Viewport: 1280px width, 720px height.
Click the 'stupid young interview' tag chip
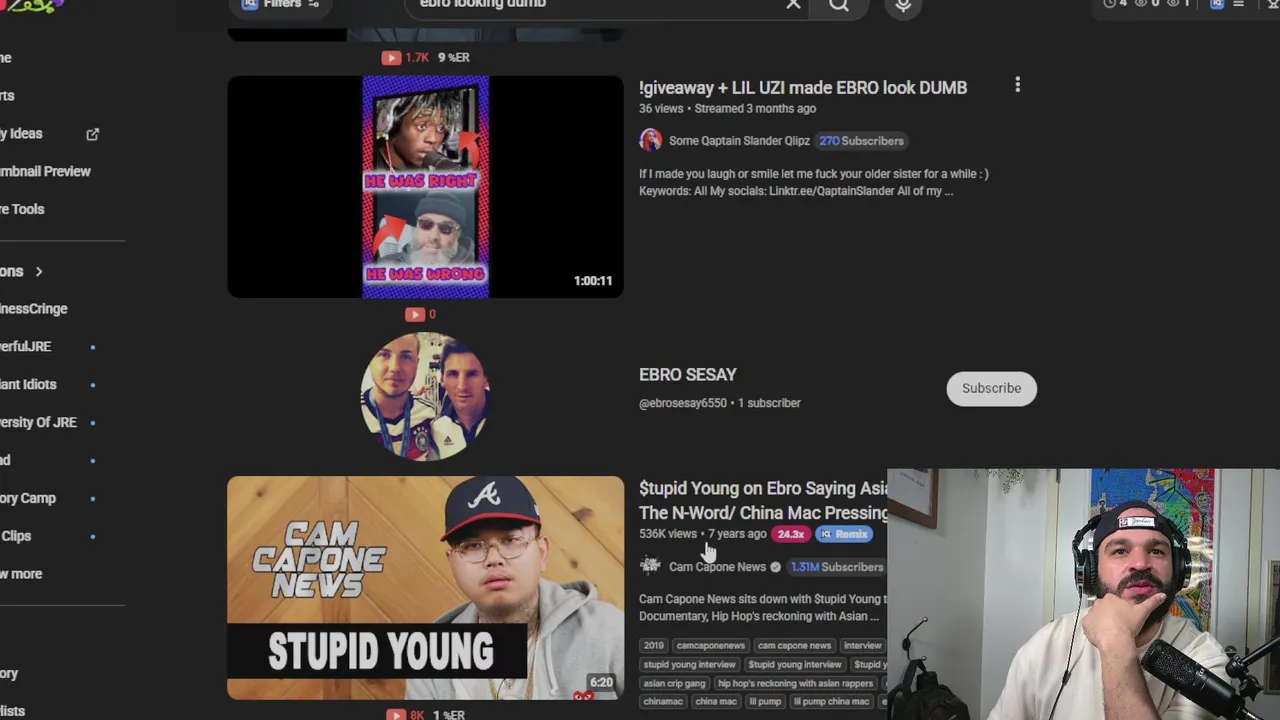(x=689, y=665)
